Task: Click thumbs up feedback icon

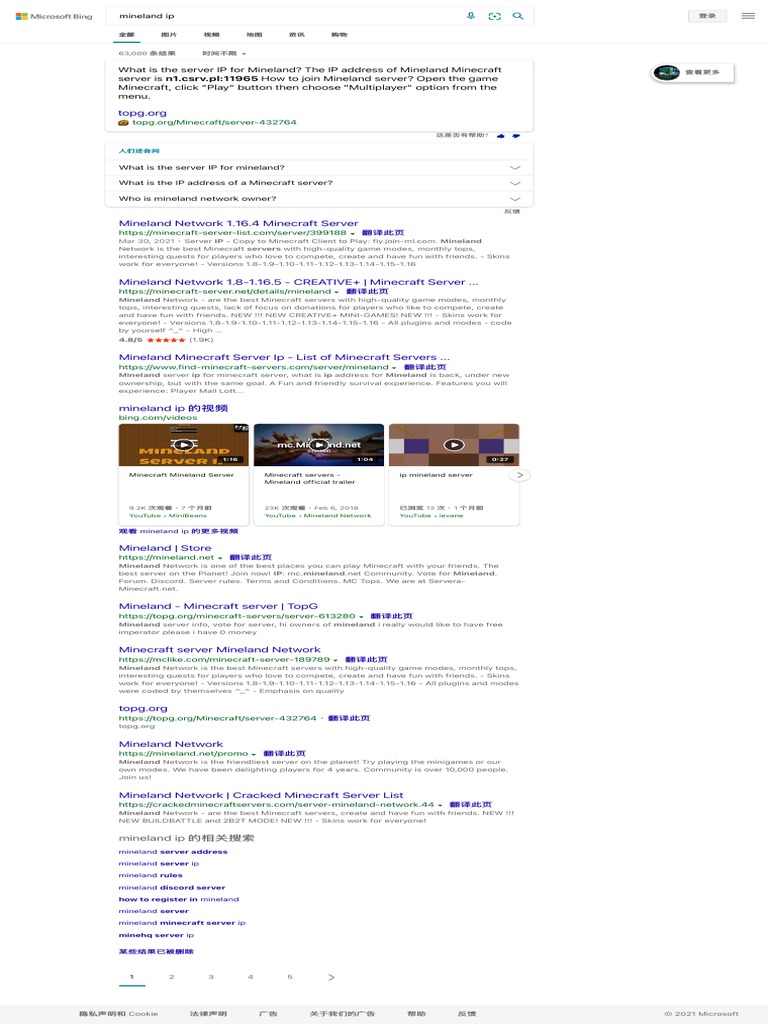Action: point(501,136)
